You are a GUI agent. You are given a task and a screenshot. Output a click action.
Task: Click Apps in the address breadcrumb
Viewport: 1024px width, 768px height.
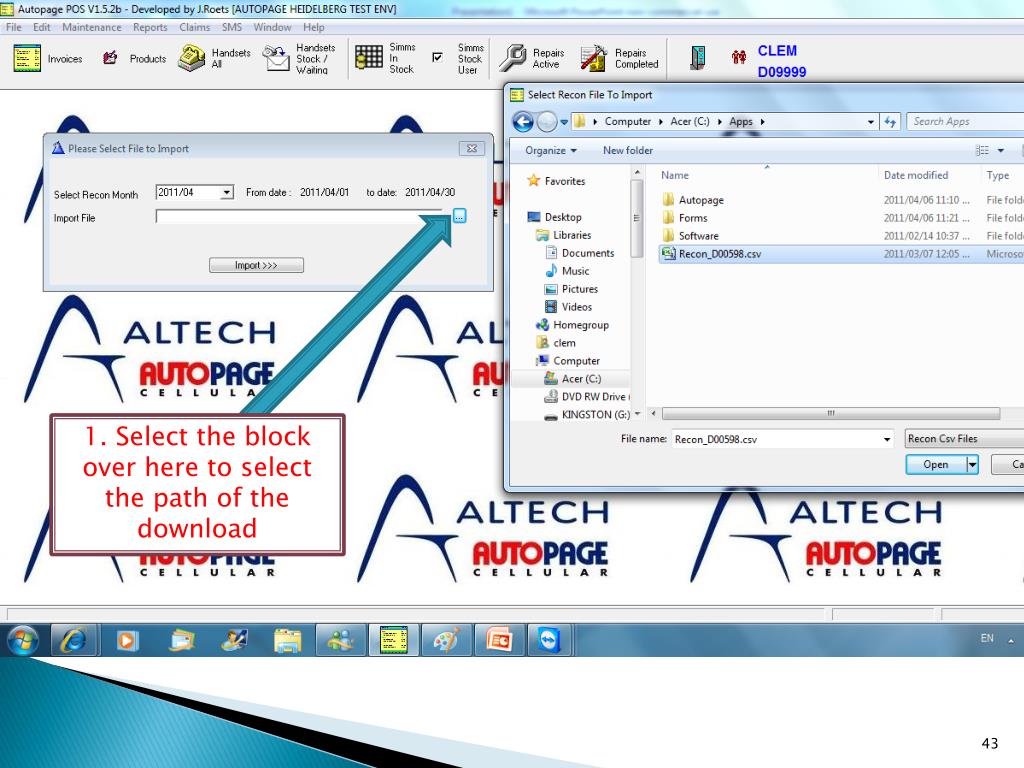pos(741,121)
